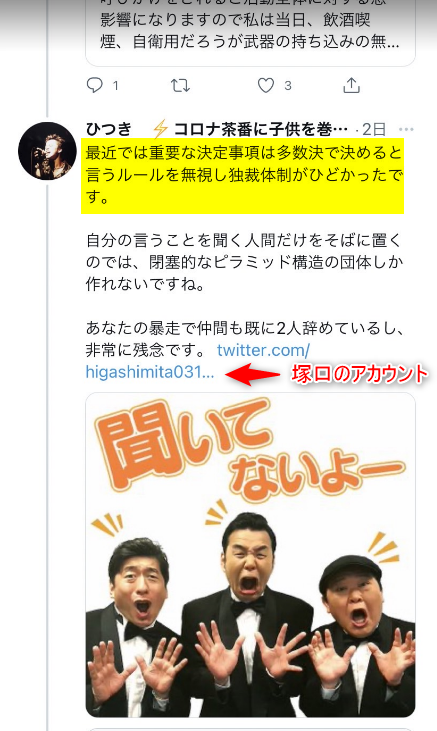Screen dimensions: 437x731
Task: Follow the twitter.com/higashimita031 link
Action: (x=198, y=361)
